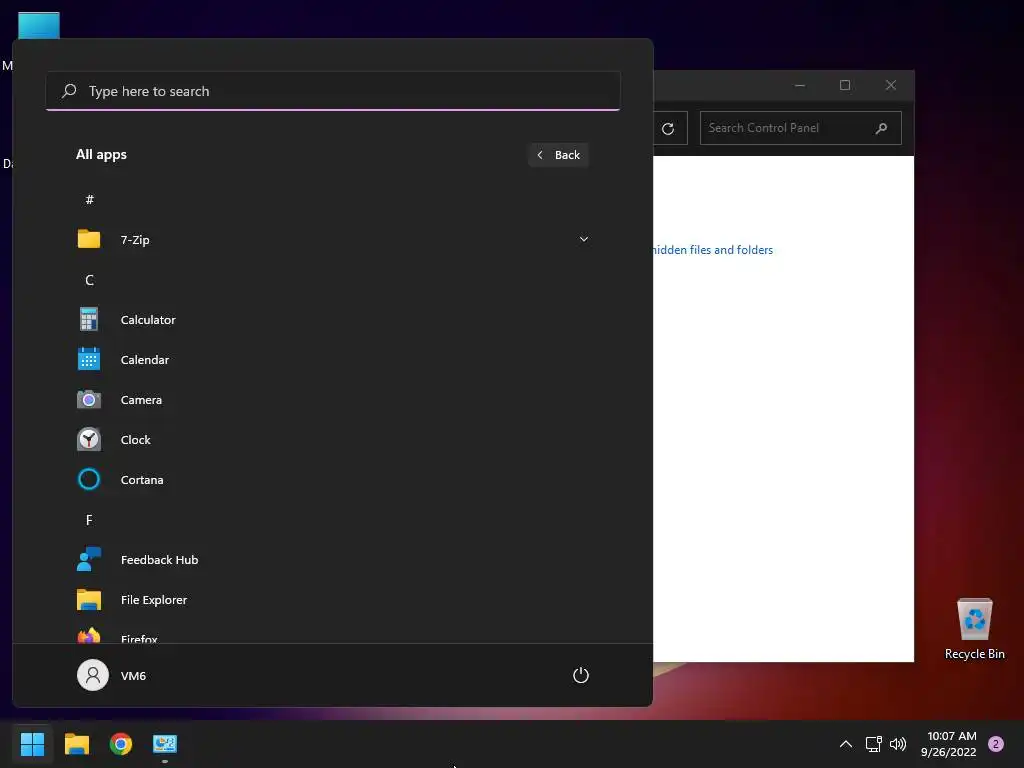The height and width of the screenshot is (768, 1024).
Task: Open the Calendar app icon
Action: pos(89,359)
